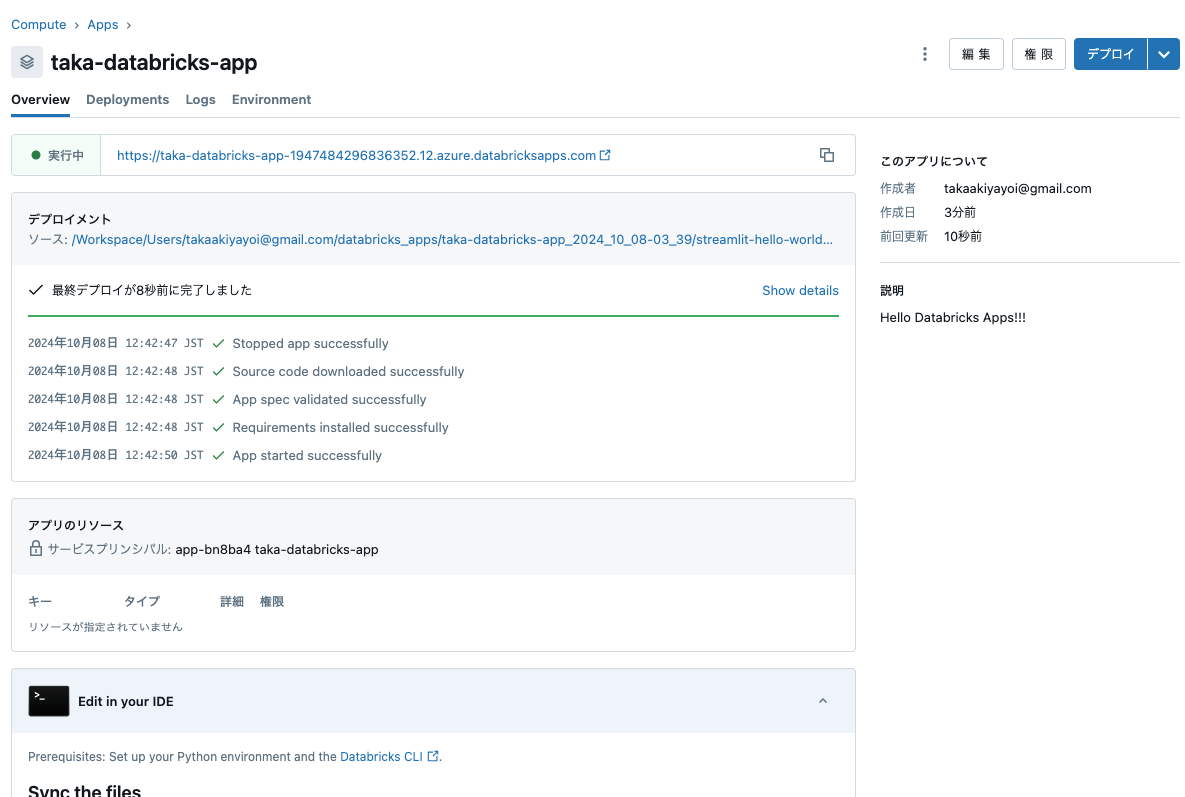1185x797 pixels.
Task: Click the external link icon after Databricks CLI
Action: tap(433, 756)
